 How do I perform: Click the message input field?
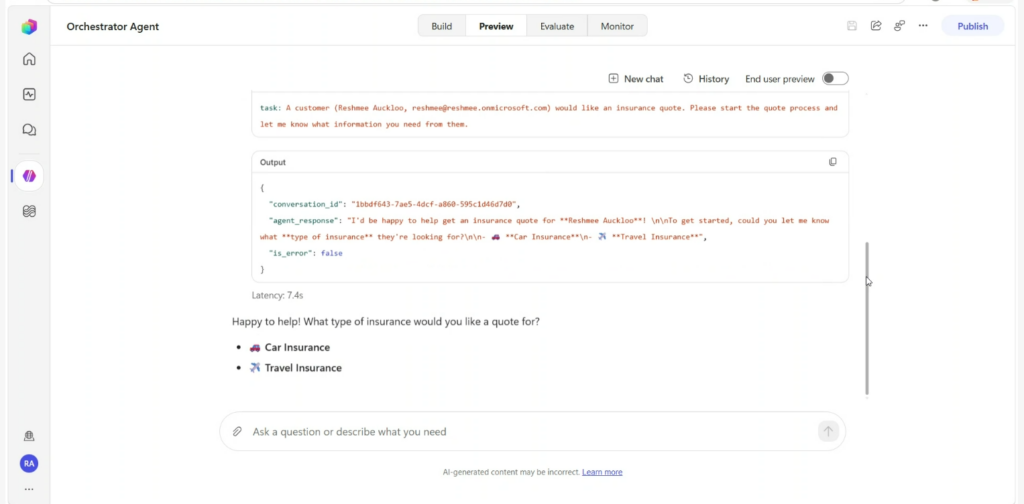tap(532, 432)
